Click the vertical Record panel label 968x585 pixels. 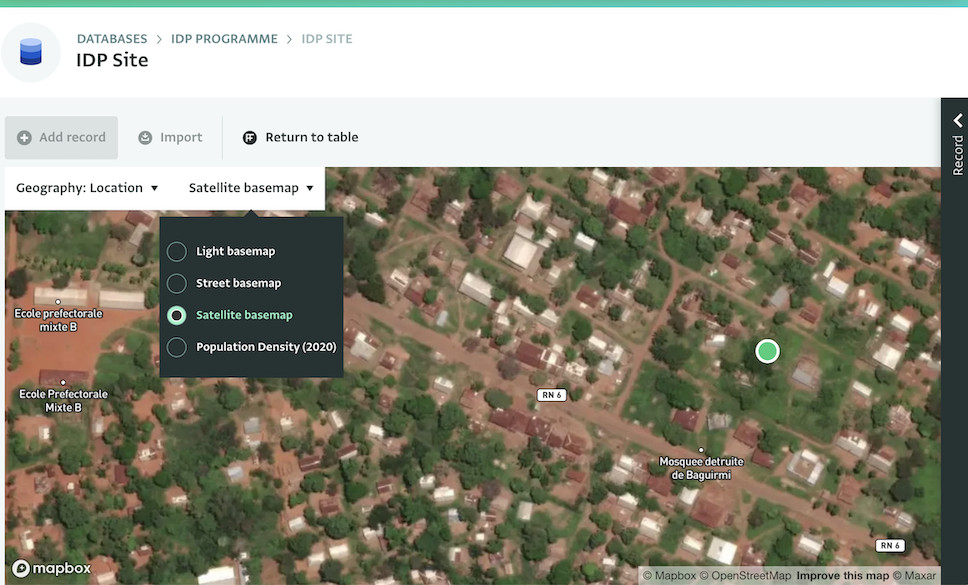[958, 156]
